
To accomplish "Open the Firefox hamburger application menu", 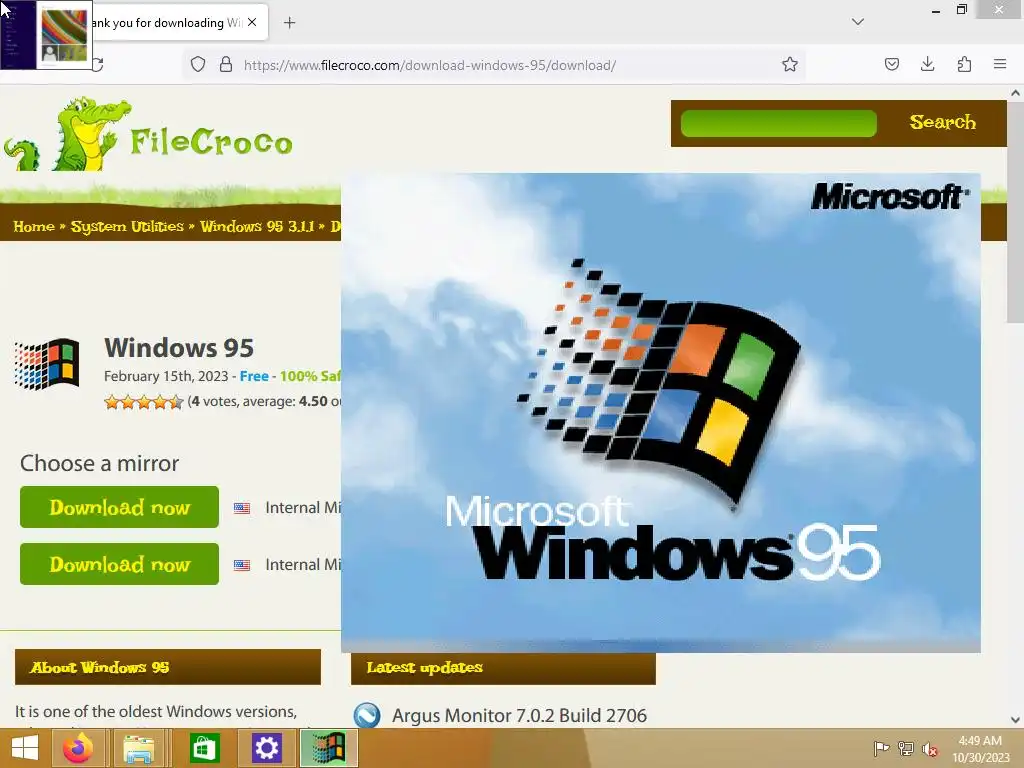I will pyautogui.click(x=1000, y=64).
